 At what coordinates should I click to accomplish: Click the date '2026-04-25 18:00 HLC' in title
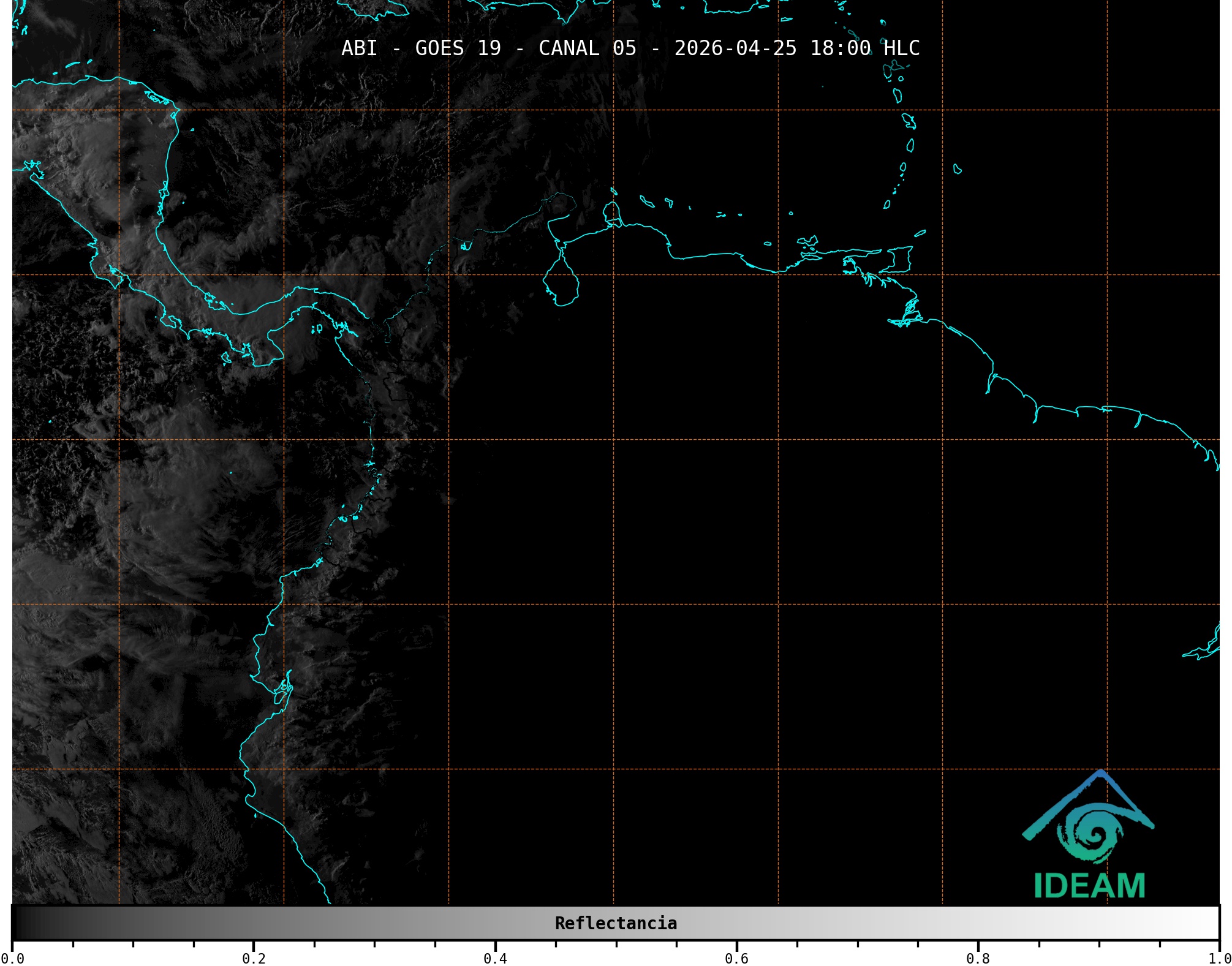pyautogui.click(x=796, y=48)
